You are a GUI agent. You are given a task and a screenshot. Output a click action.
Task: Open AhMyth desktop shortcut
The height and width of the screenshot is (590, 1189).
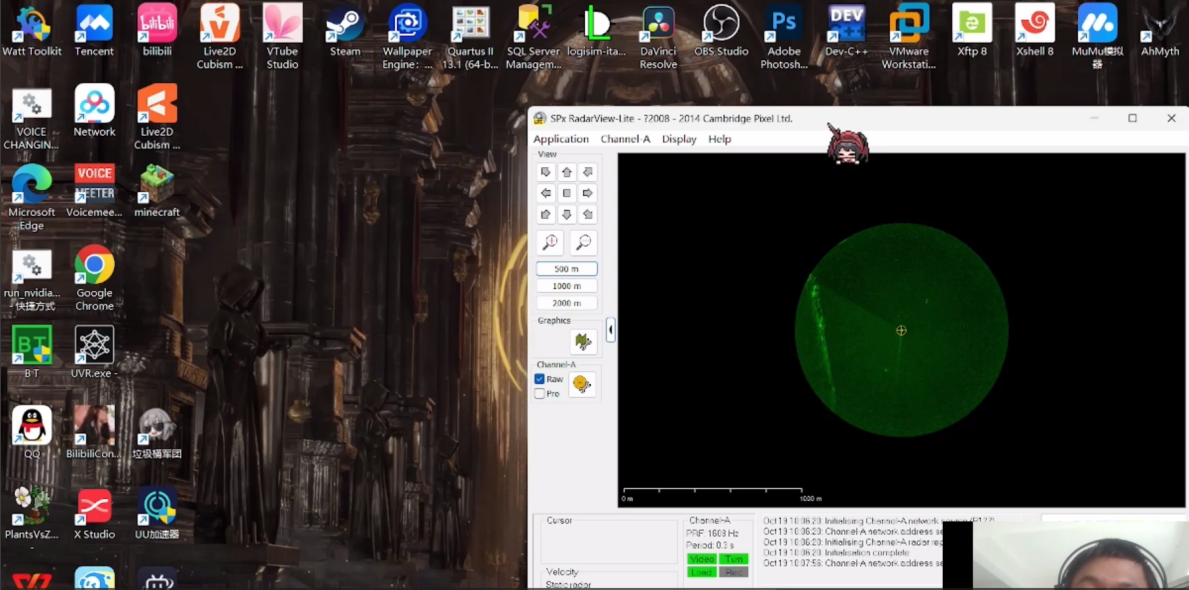pyautogui.click(x=1160, y=30)
